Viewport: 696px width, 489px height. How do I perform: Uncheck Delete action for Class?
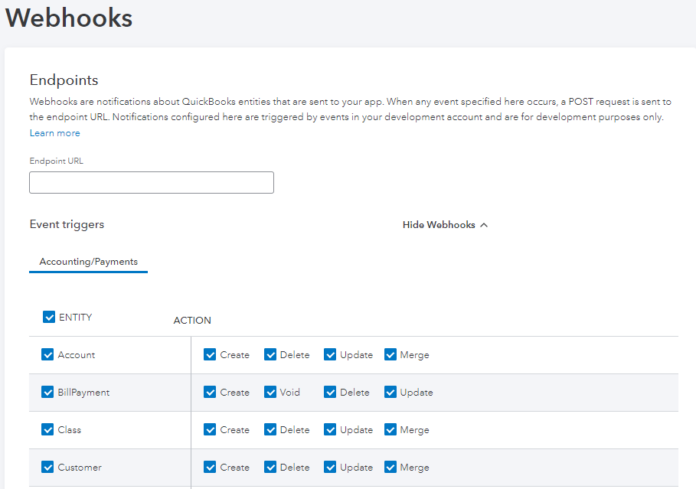270,430
